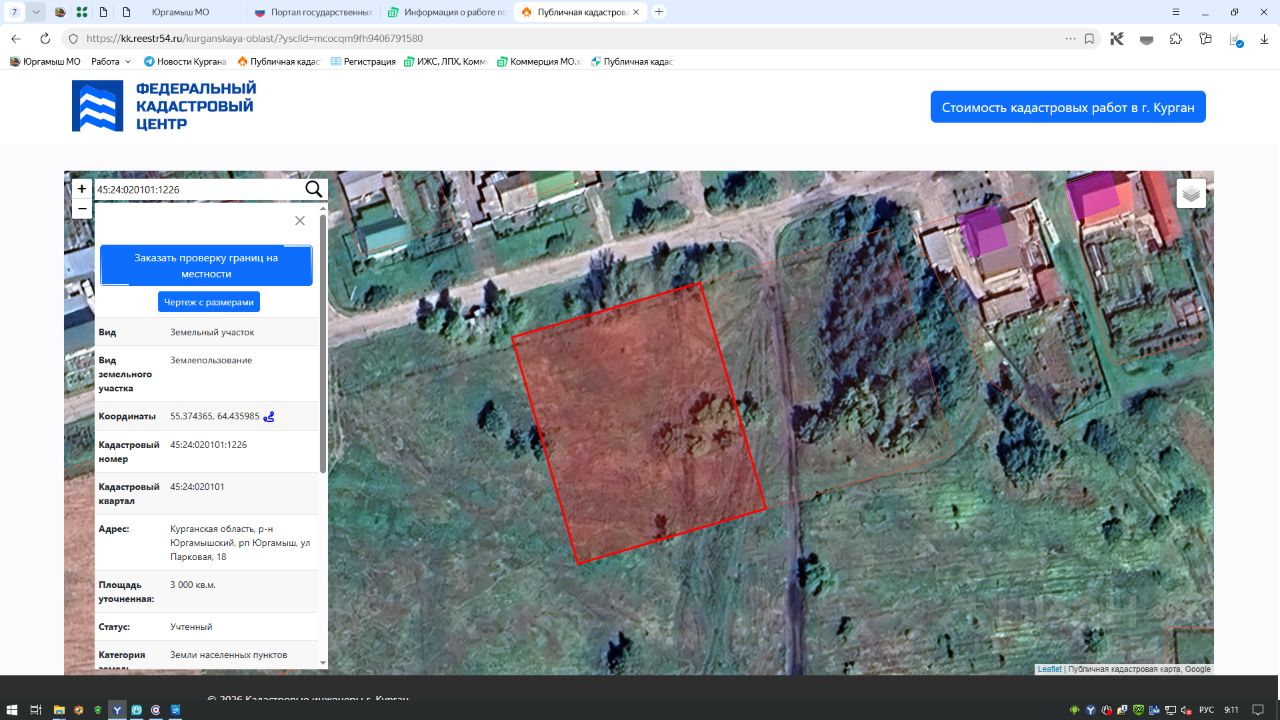Click Стоимость кадастровых работ в г. Курган button
Image resolution: width=1280 pixels, height=720 pixels.
click(1068, 107)
